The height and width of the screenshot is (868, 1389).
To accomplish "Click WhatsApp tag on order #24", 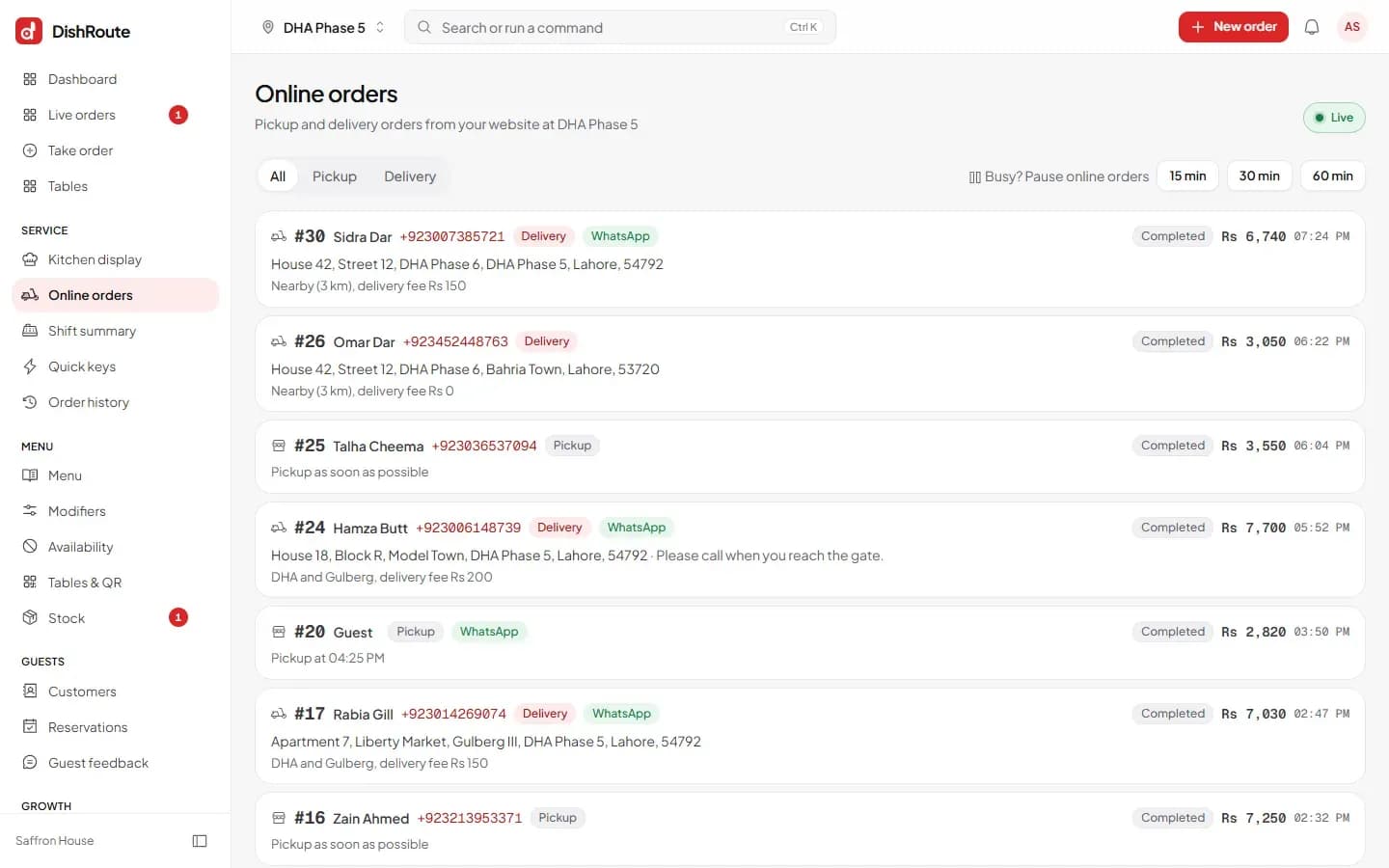I will tap(637, 528).
